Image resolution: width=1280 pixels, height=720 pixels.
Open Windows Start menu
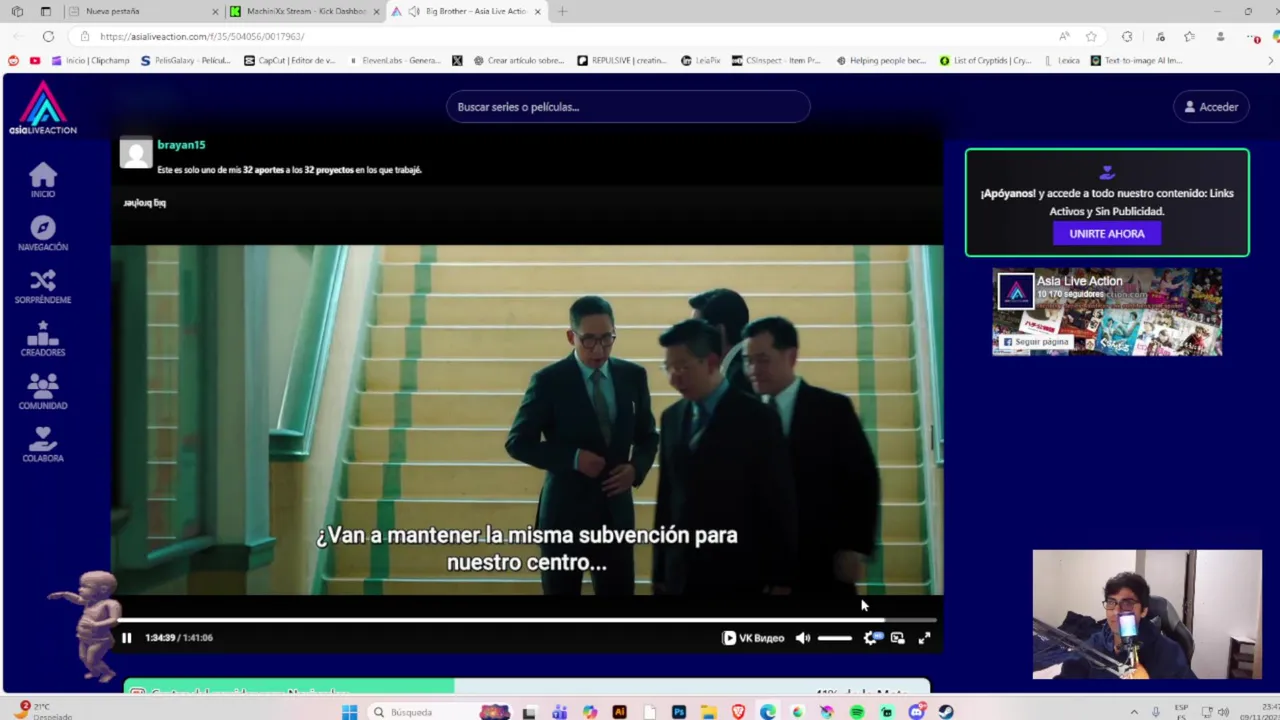click(x=348, y=712)
